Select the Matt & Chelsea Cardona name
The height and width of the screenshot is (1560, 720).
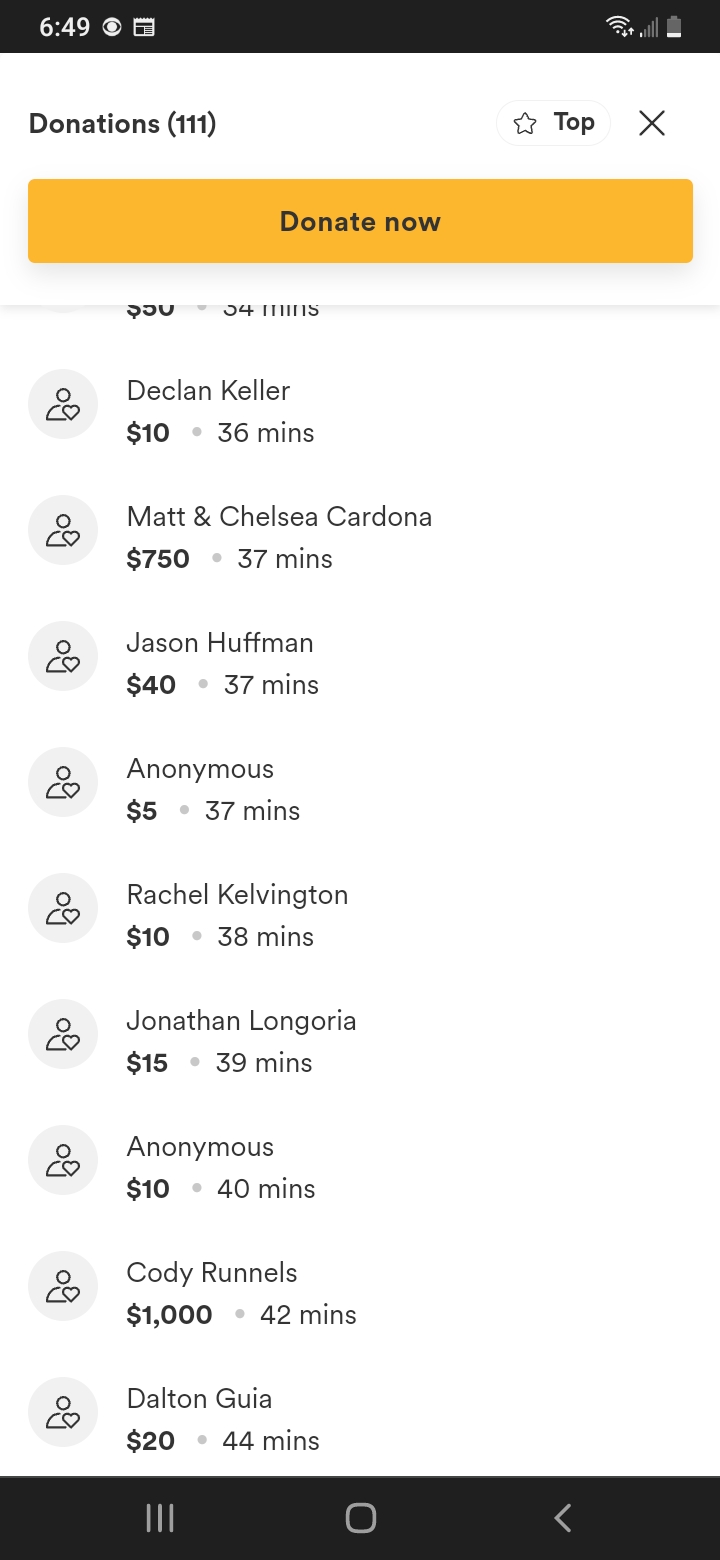click(279, 517)
